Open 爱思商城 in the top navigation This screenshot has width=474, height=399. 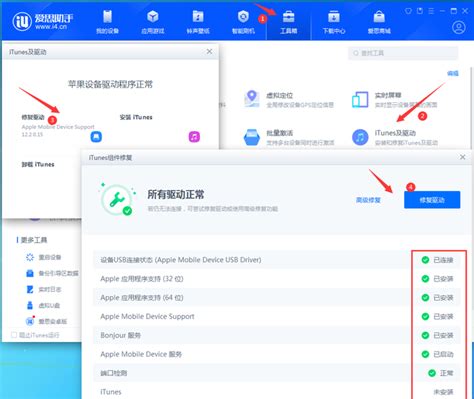coord(379,22)
